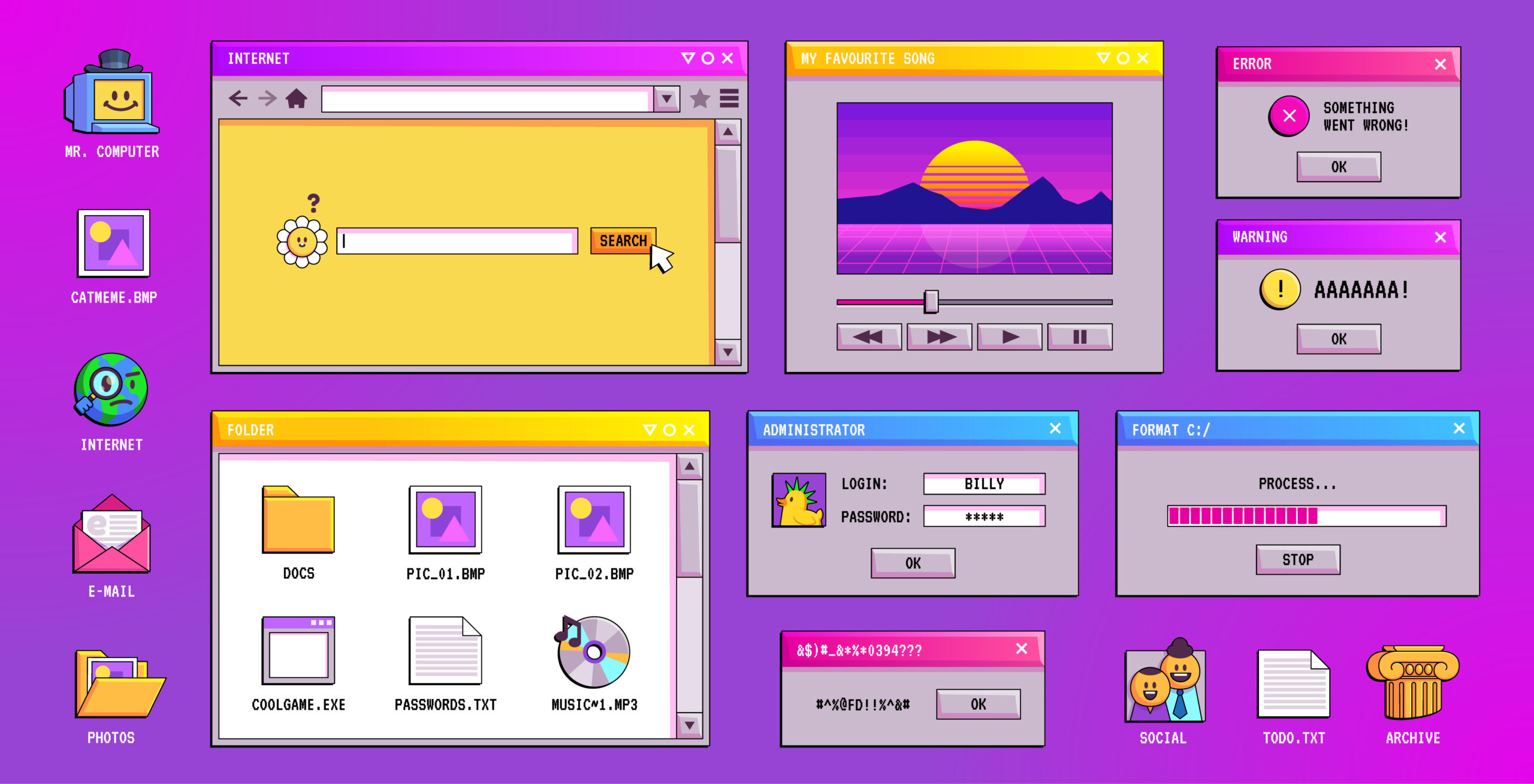The image size is (1534, 784).
Task: Maximize the Folder window circle button
Action: coord(670,430)
